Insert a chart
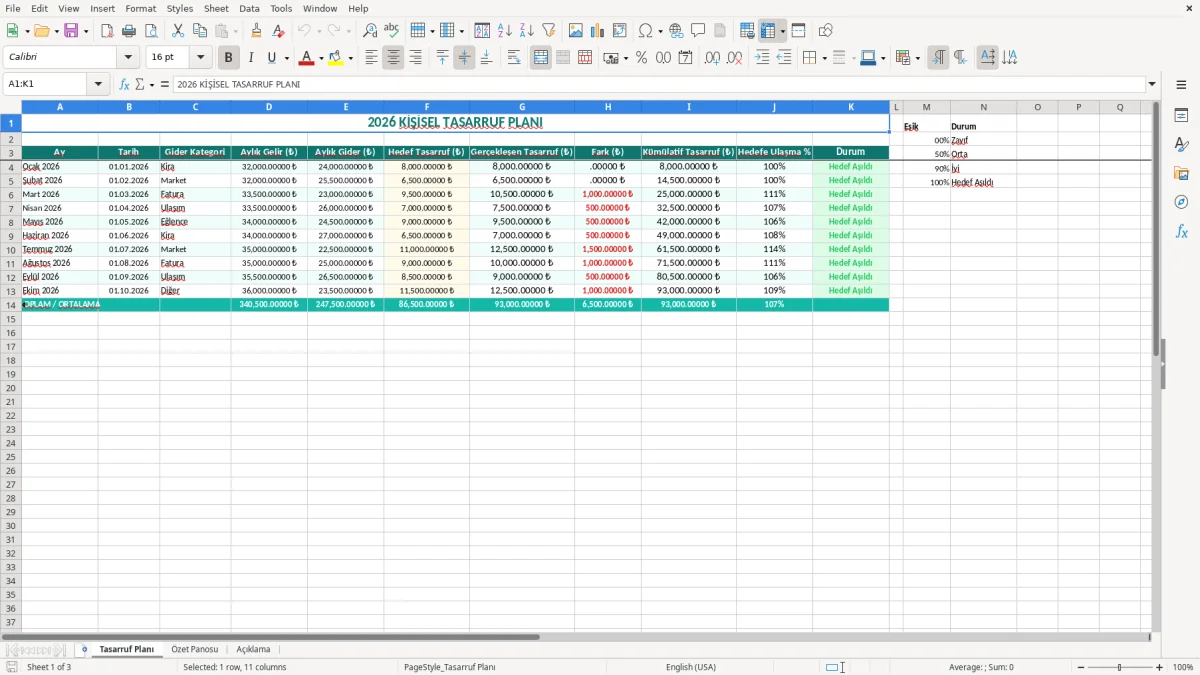Image resolution: width=1200 pixels, height=675 pixels. coord(598,31)
